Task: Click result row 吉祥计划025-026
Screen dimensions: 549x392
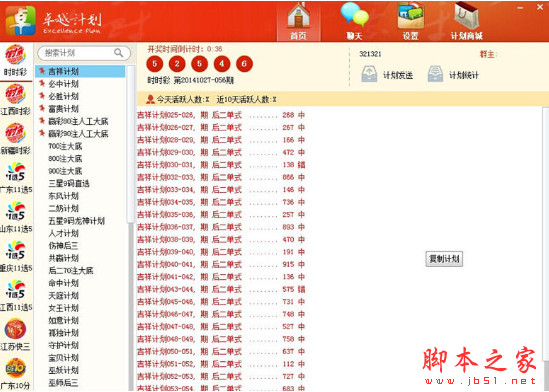Action: tap(221, 115)
